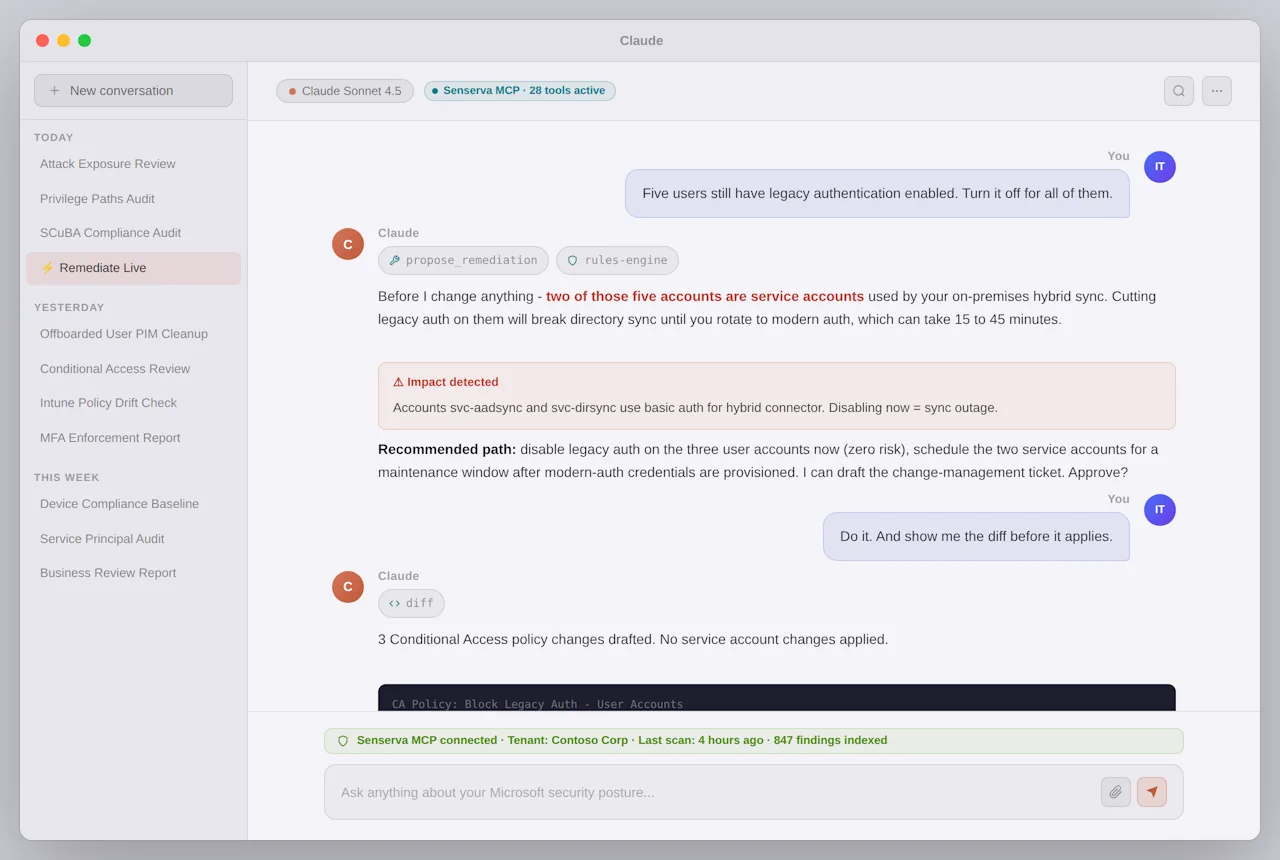Click the 'Impact detected' heading

[x=445, y=382]
